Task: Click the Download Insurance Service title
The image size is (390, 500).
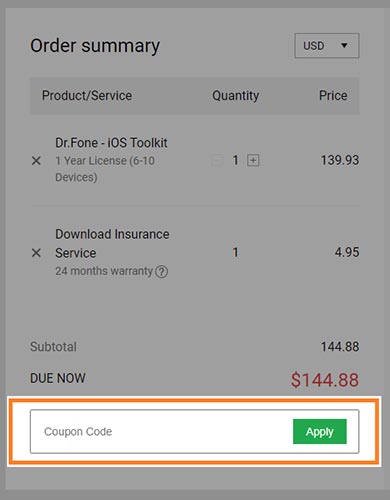Action: pos(112,243)
